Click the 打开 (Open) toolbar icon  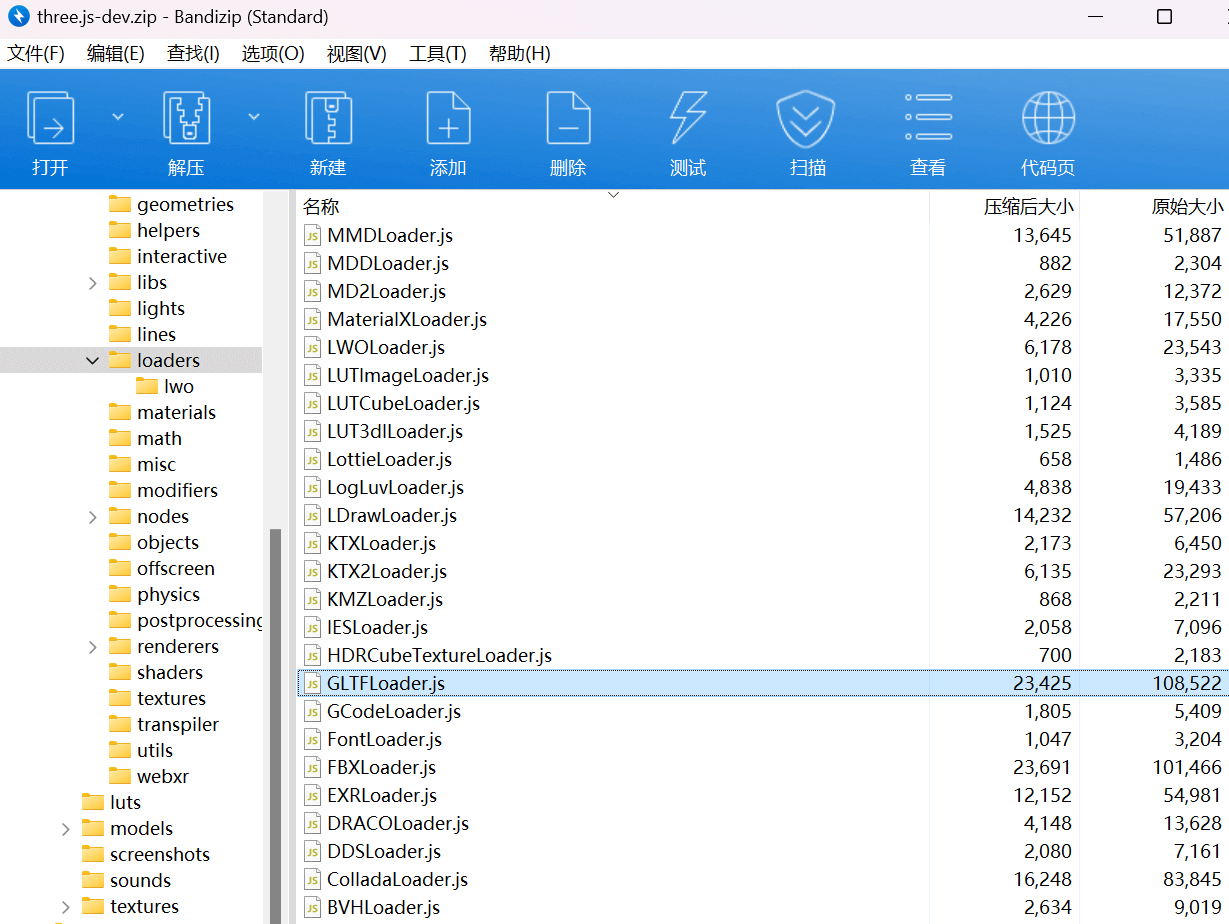[50, 118]
